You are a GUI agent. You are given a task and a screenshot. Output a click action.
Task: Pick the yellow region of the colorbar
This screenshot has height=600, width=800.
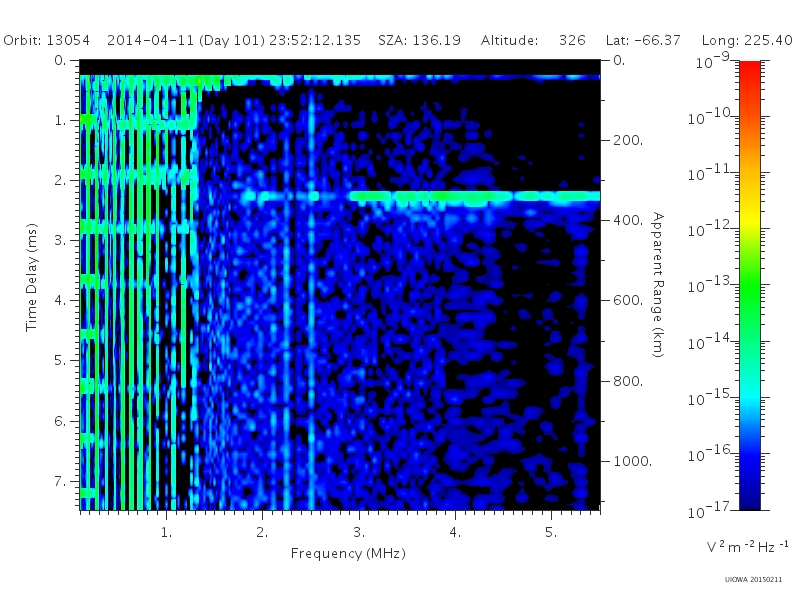pyautogui.click(x=750, y=219)
